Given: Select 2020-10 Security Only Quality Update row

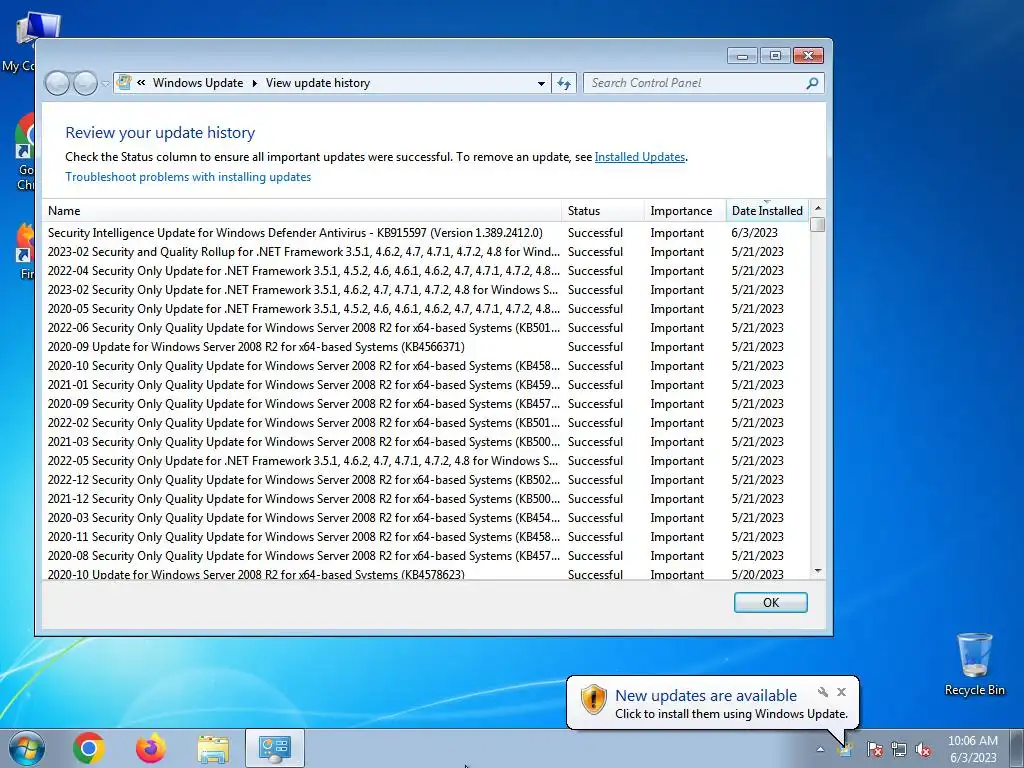Looking at the screenshot, I should tap(426, 366).
